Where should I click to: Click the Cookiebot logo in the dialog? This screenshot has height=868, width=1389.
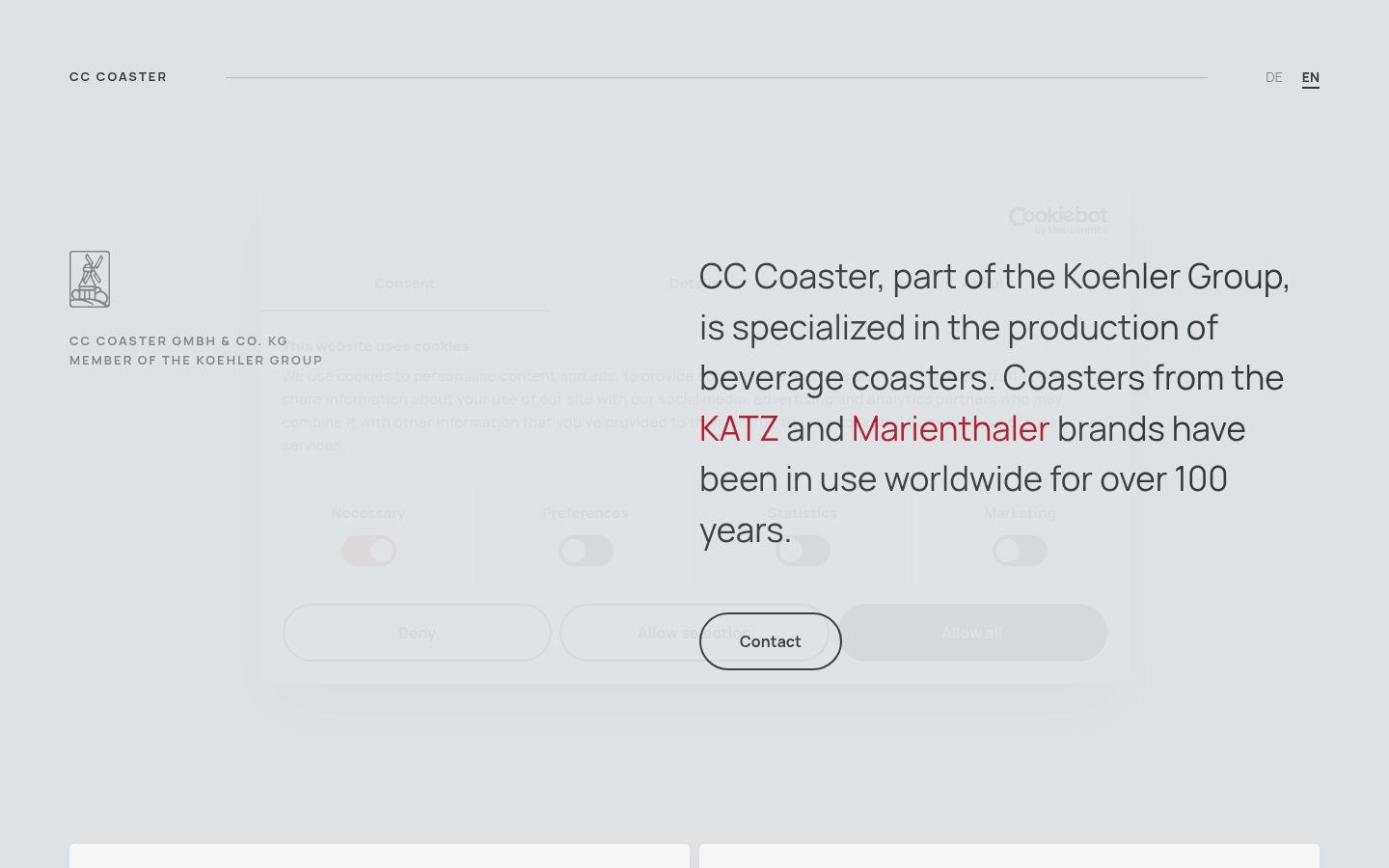click(1058, 220)
